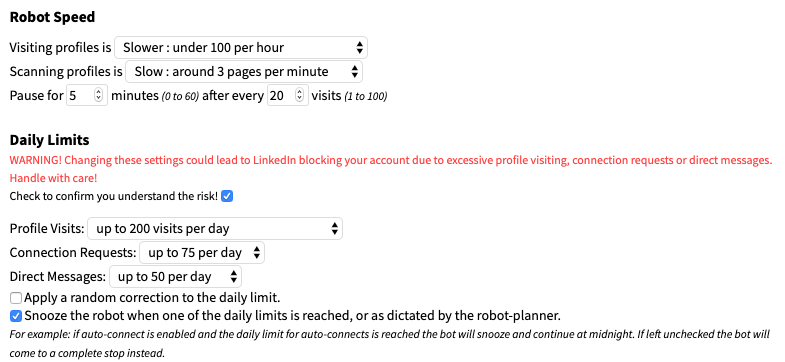Click arrow icon of Profile Visits select

[x=334, y=229]
